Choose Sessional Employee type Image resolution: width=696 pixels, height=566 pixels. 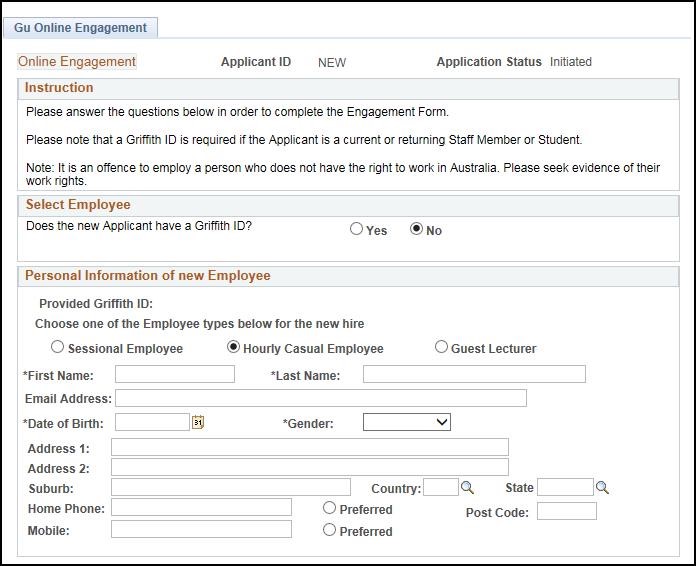click(x=58, y=348)
